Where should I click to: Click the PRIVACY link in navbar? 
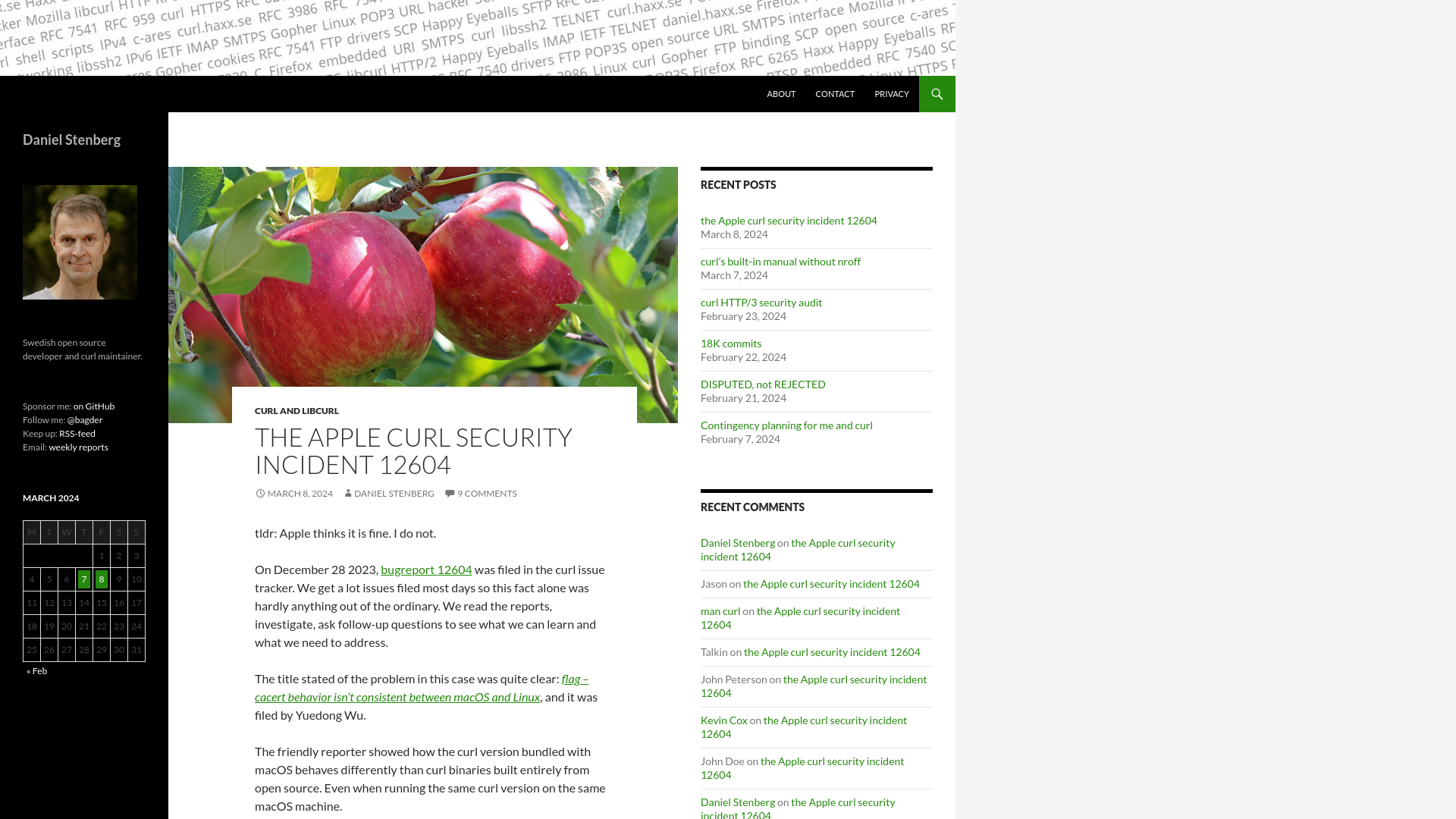click(891, 93)
